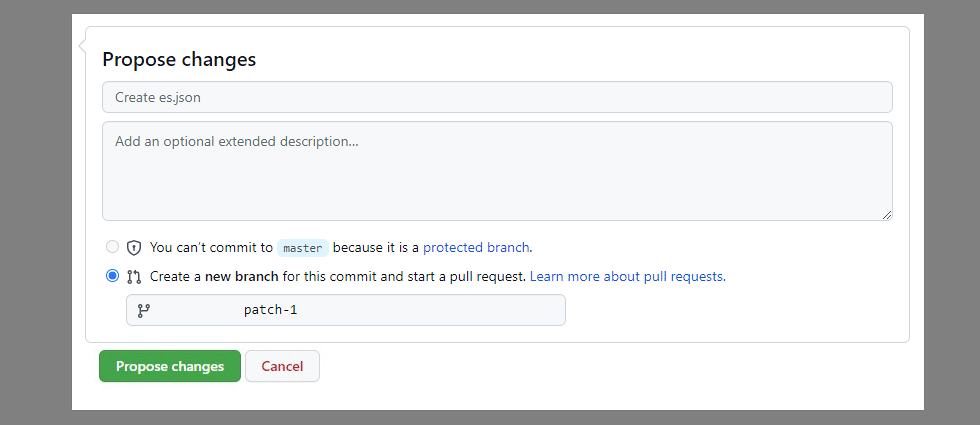Image resolution: width=980 pixels, height=425 pixels.
Task: Click the popover caret at the top-left corner
Action: point(82,44)
